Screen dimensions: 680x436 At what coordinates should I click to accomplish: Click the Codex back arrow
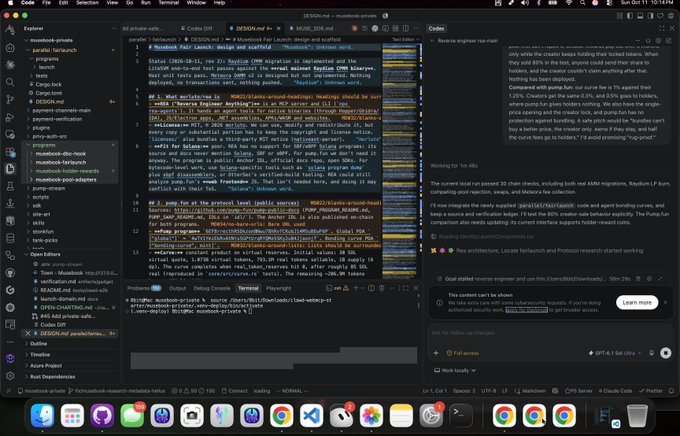point(432,41)
